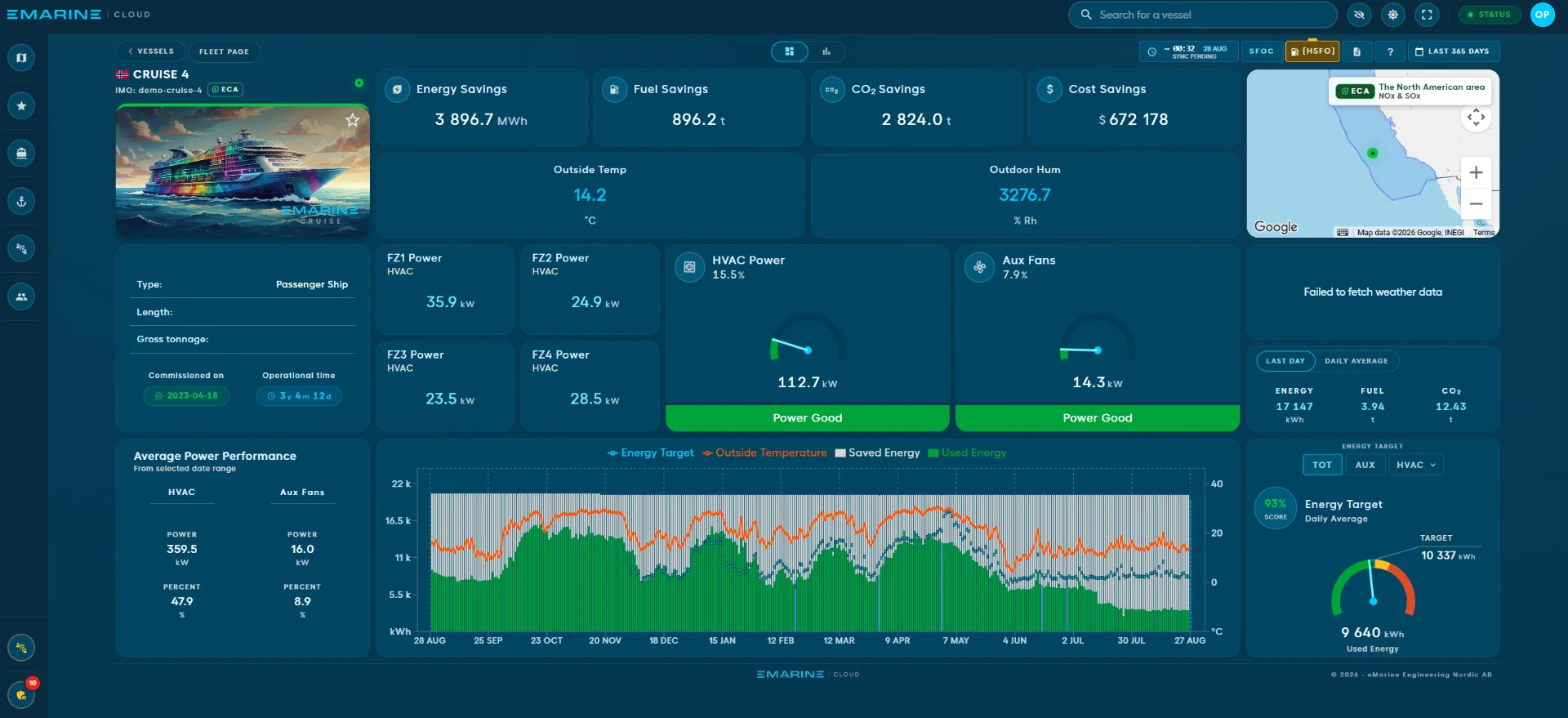The height and width of the screenshot is (718, 1568).
Task: Toggle Used Energy legend series
Action: coord(968,453)
